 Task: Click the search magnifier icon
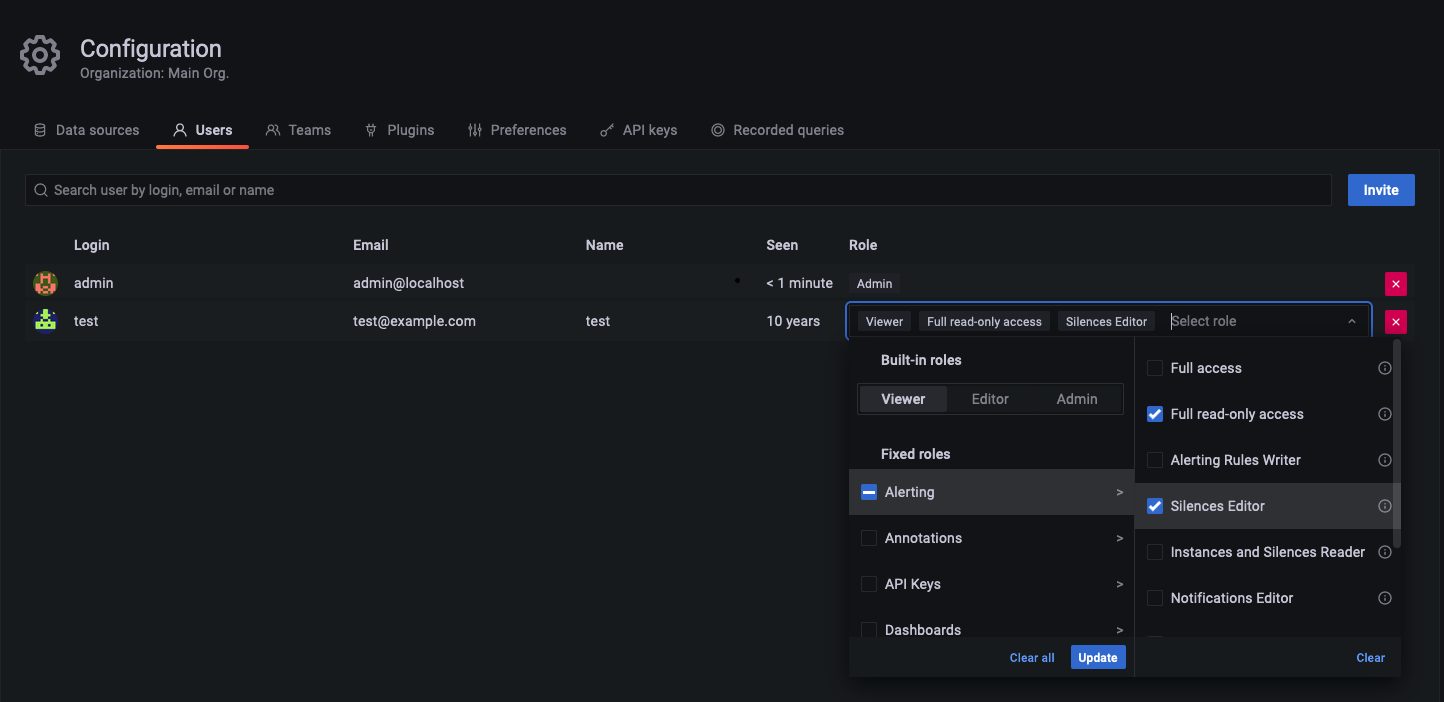point(41,189)
